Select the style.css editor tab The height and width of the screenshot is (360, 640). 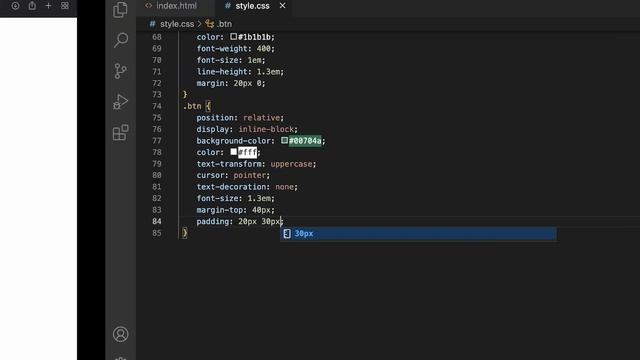[x=252, y=6]
